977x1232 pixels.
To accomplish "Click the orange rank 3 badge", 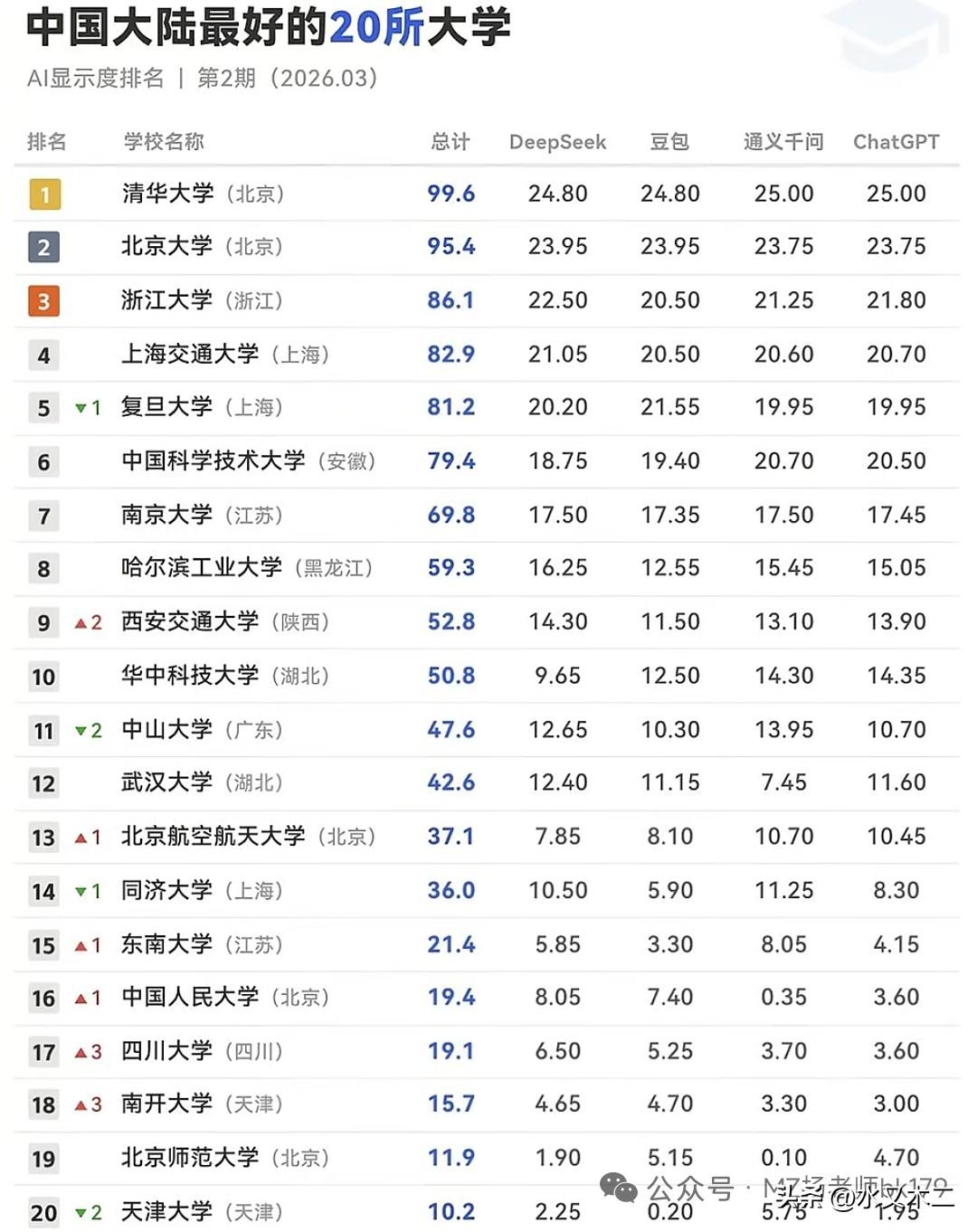I will [44, 300].
